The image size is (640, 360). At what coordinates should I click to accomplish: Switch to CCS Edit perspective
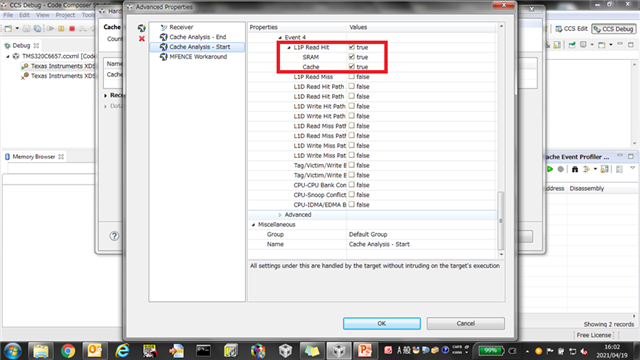[571, 29]
